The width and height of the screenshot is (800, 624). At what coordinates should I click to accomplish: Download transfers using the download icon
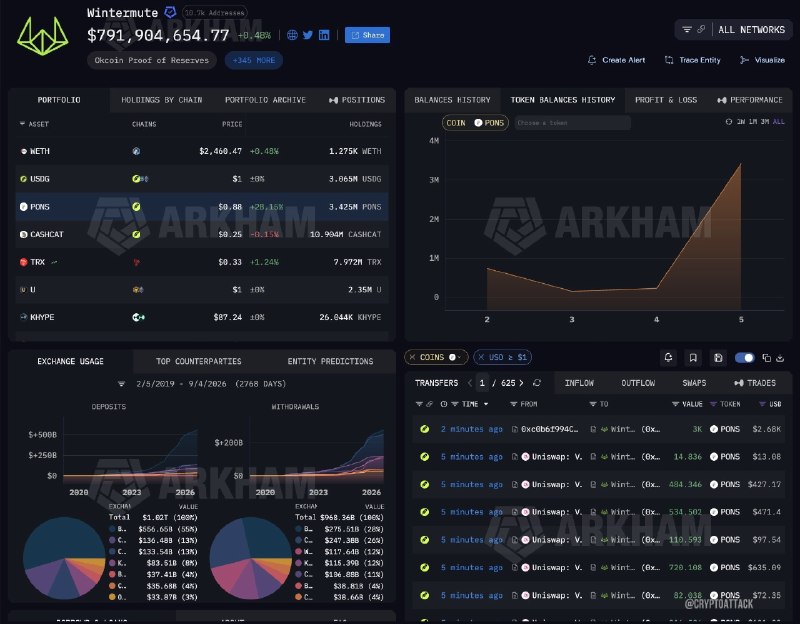780,358
